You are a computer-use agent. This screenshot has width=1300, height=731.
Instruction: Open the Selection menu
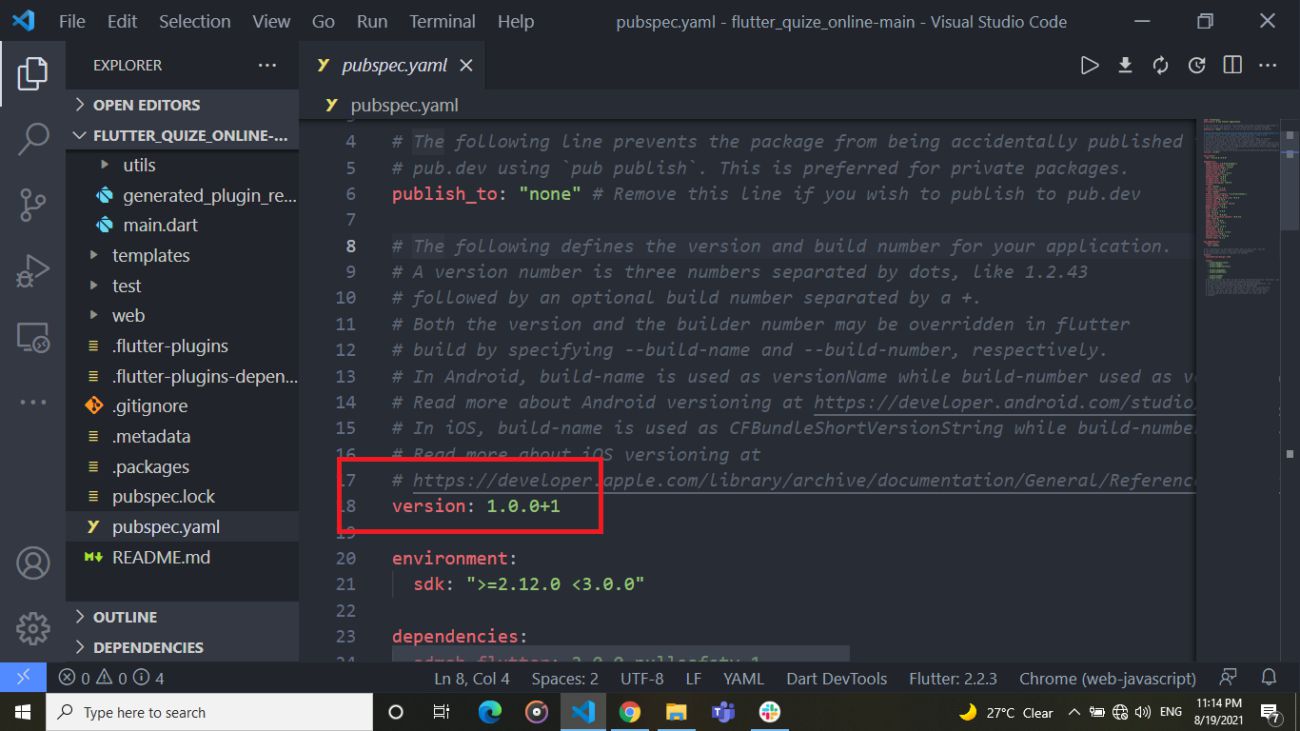194,21
